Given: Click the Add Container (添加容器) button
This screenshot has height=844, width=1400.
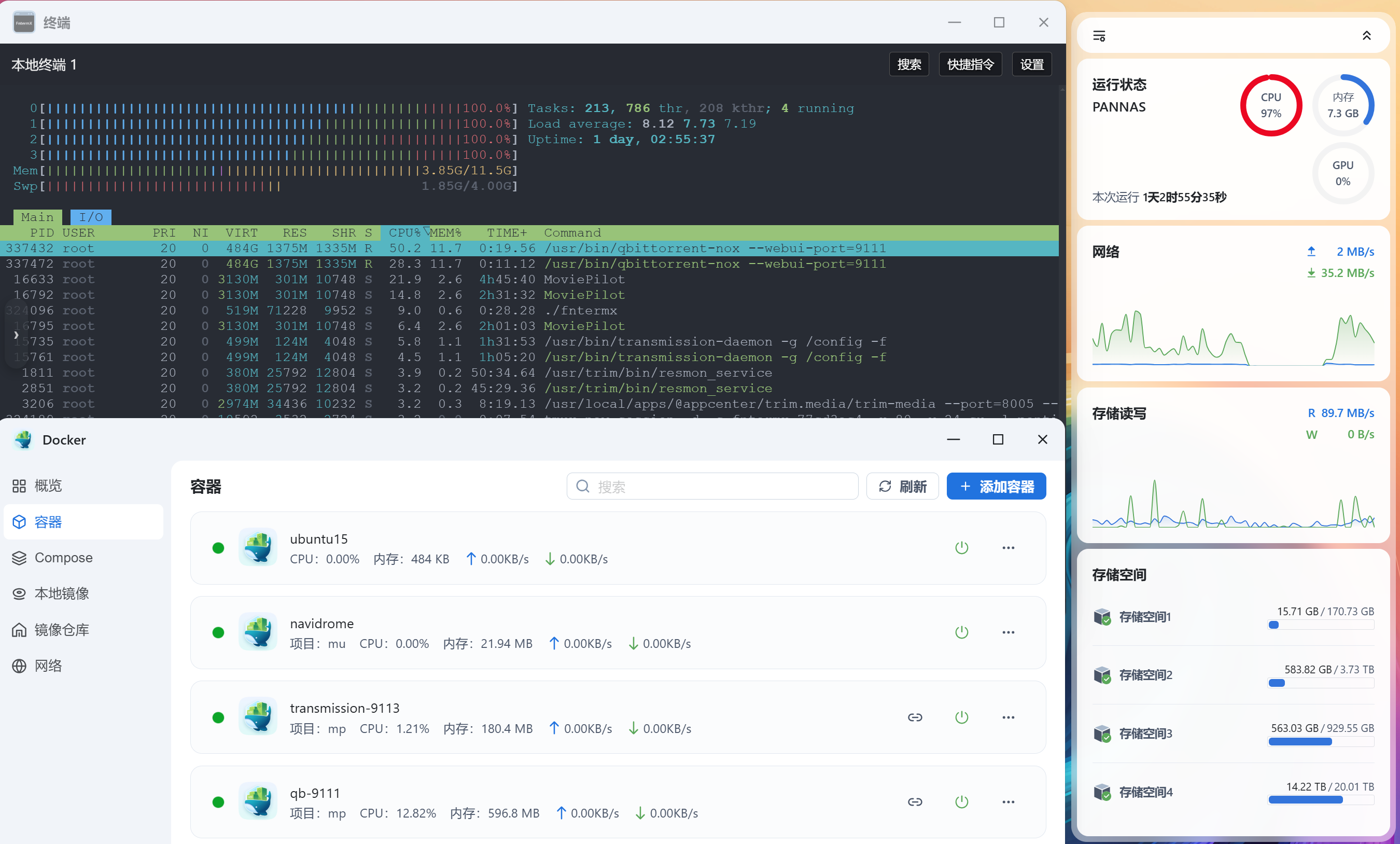Looking at the screenshot, I should 996,487.
